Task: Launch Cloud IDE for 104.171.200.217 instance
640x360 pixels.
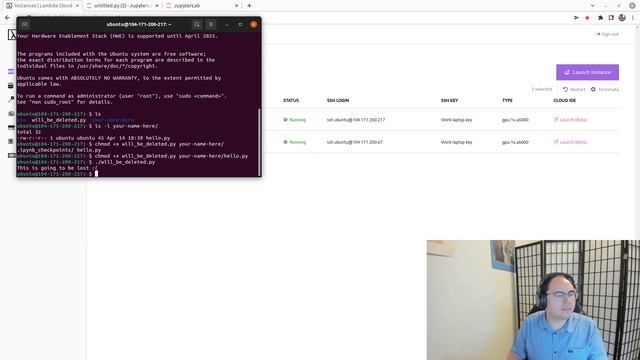Action: [570, 120]
